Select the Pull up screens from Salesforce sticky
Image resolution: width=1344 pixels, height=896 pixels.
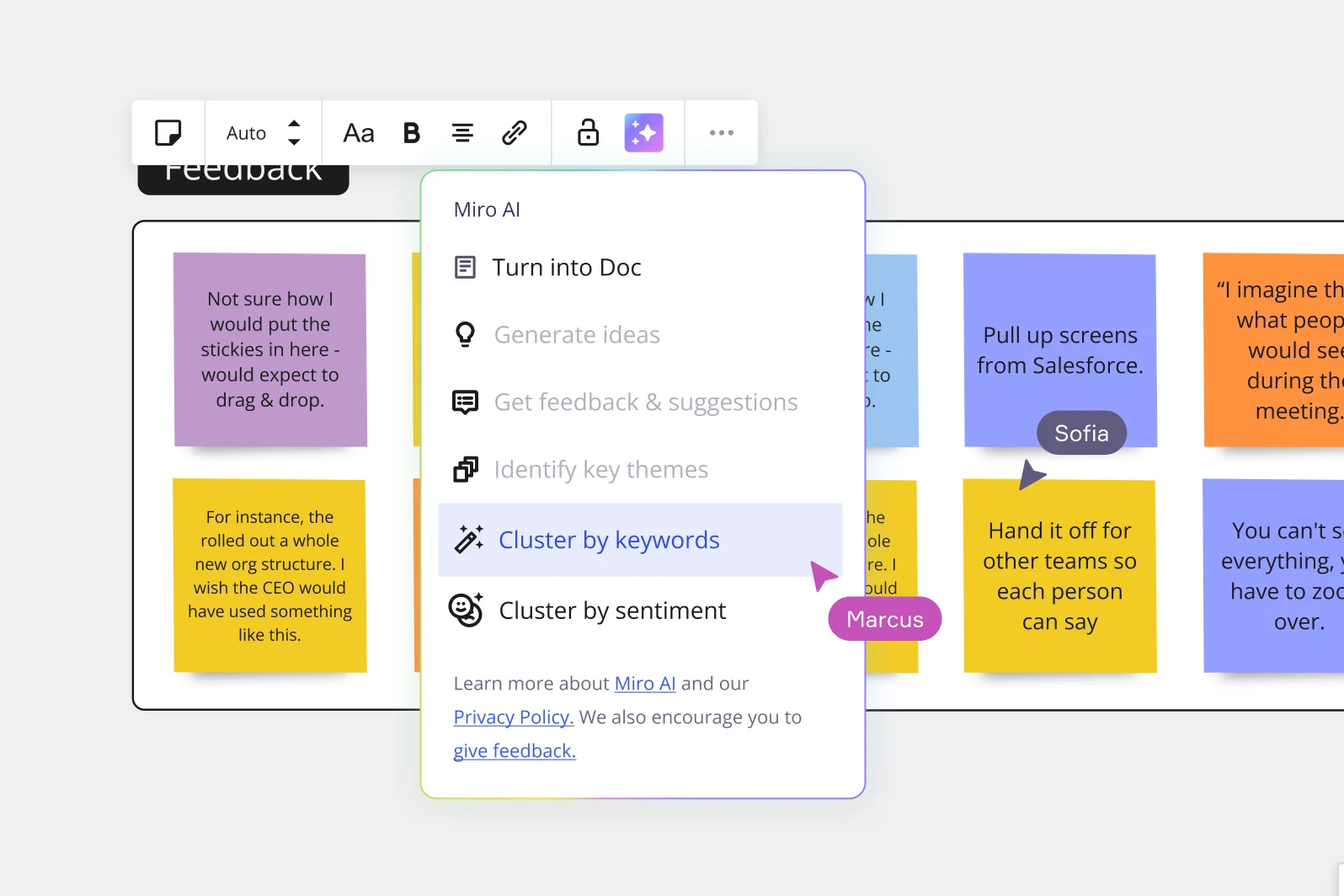pos(1059,349)
